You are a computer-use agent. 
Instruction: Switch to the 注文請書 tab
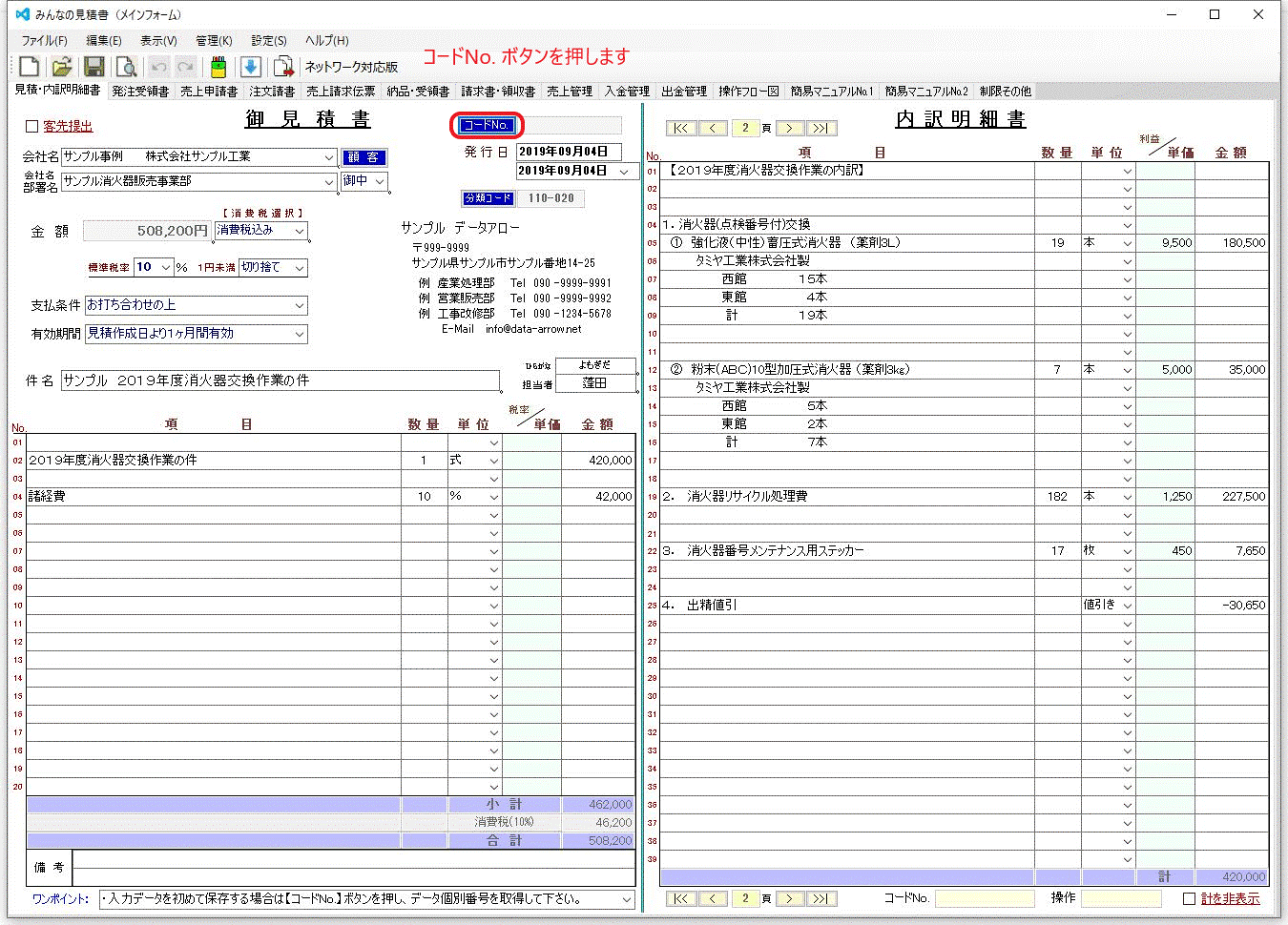click(x=272, y=92)
